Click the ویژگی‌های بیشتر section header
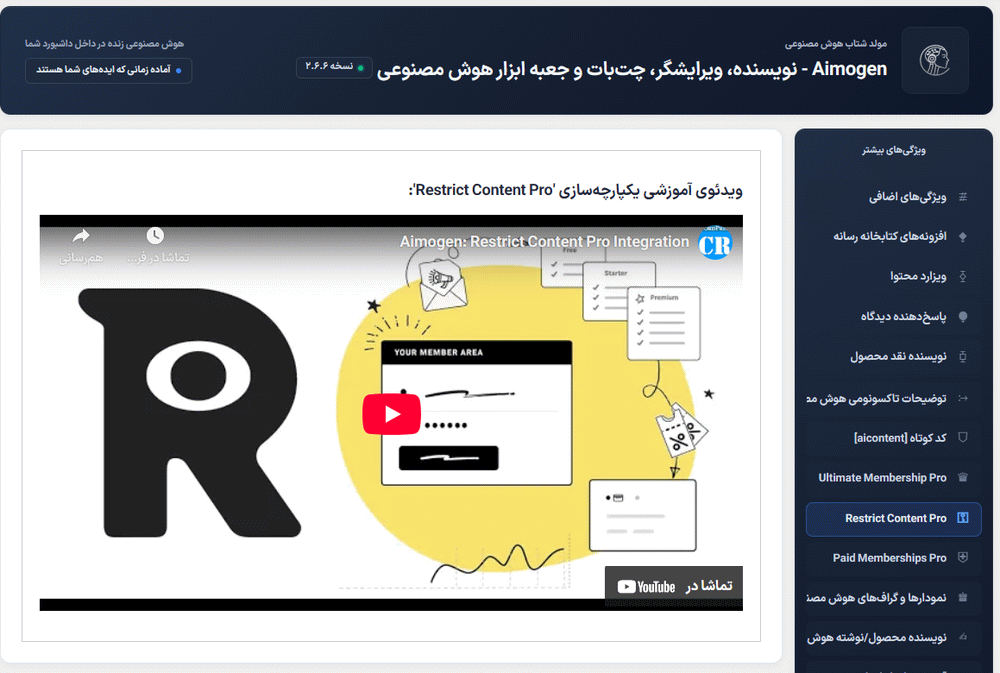 tap(893, 148)
